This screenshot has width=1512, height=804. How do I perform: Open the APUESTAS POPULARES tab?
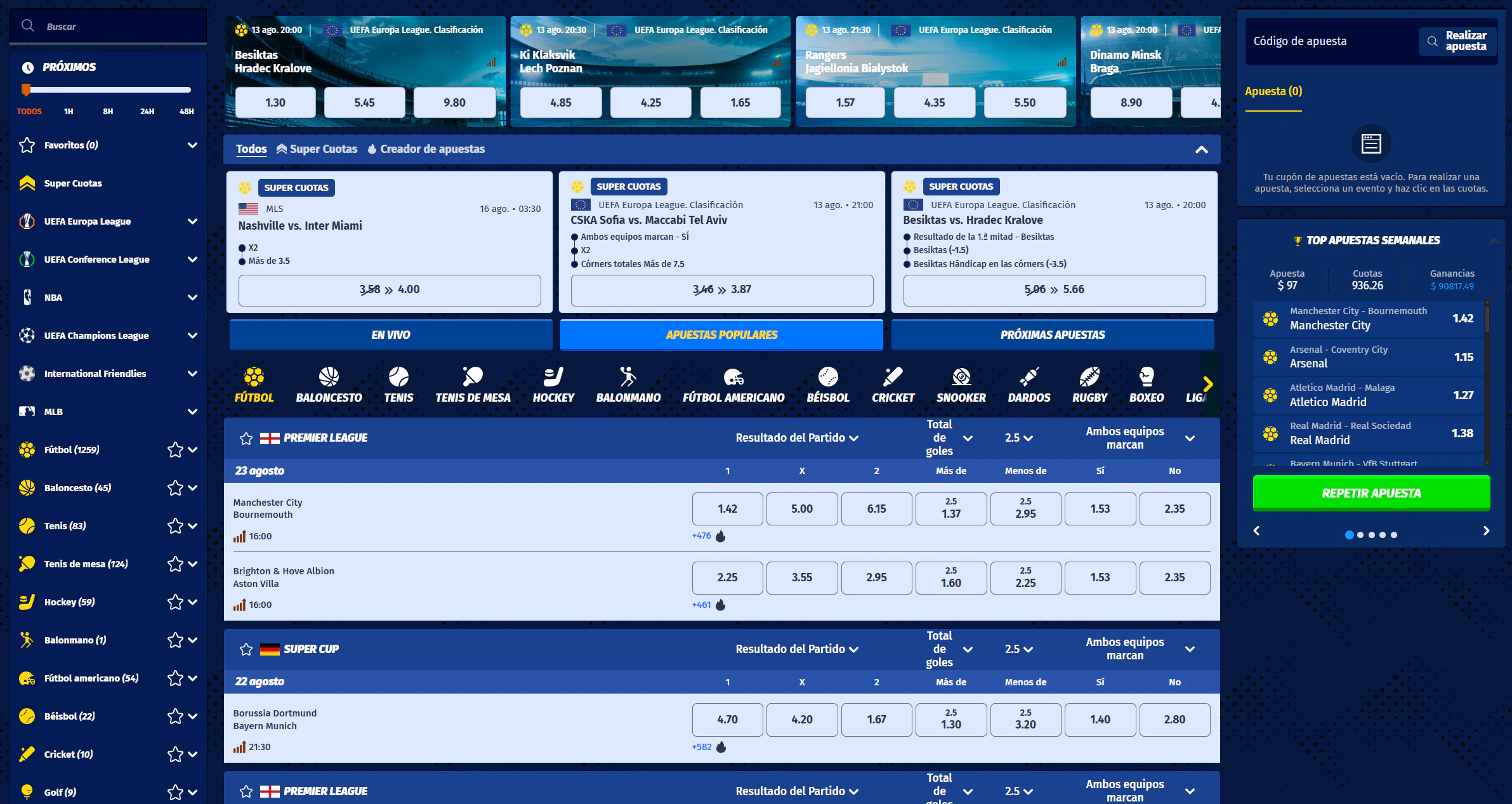pos(721,335)
